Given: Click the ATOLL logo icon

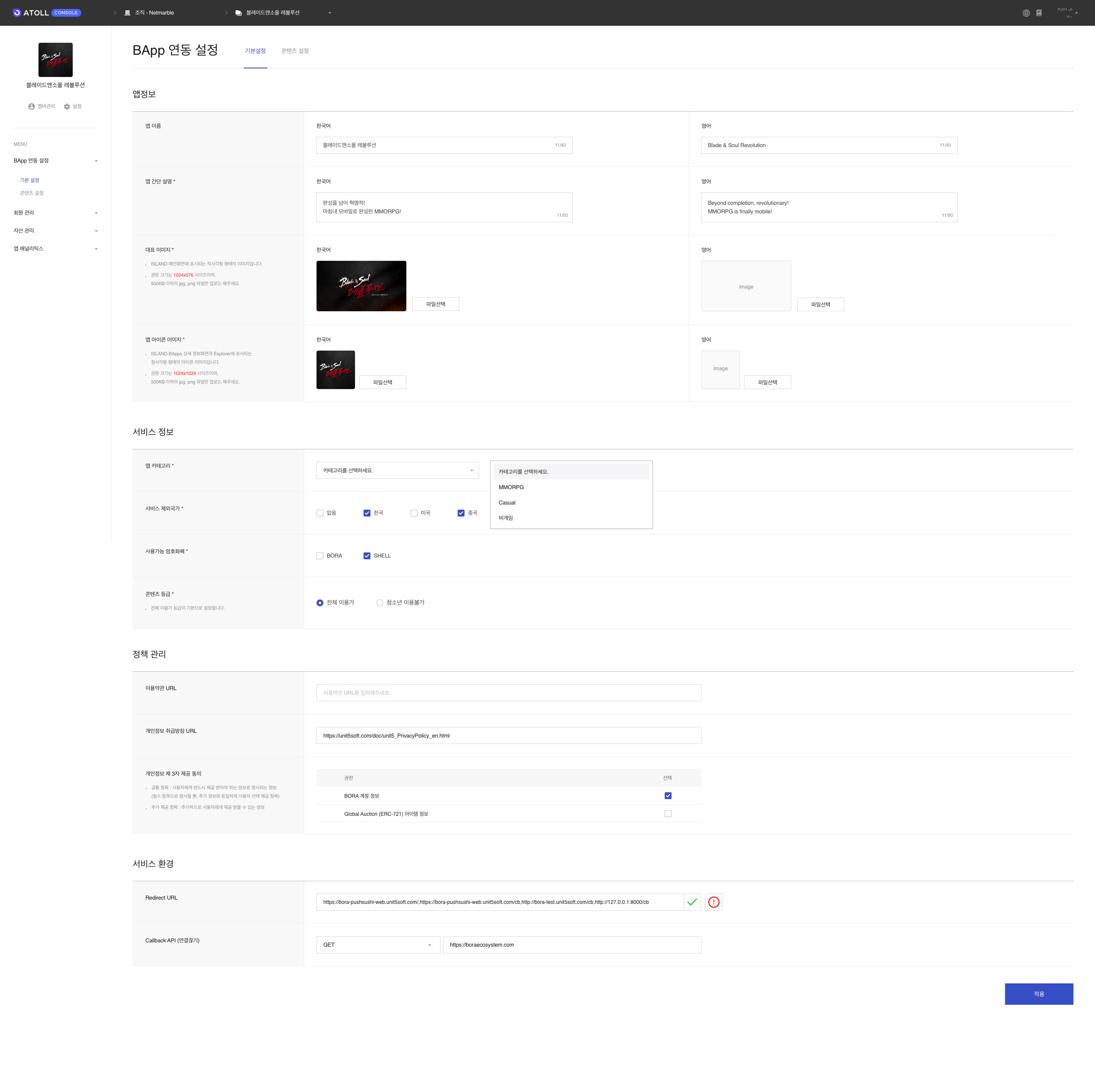Looking at the screenshot, I should pyautogui.click(x=17, y=12).
